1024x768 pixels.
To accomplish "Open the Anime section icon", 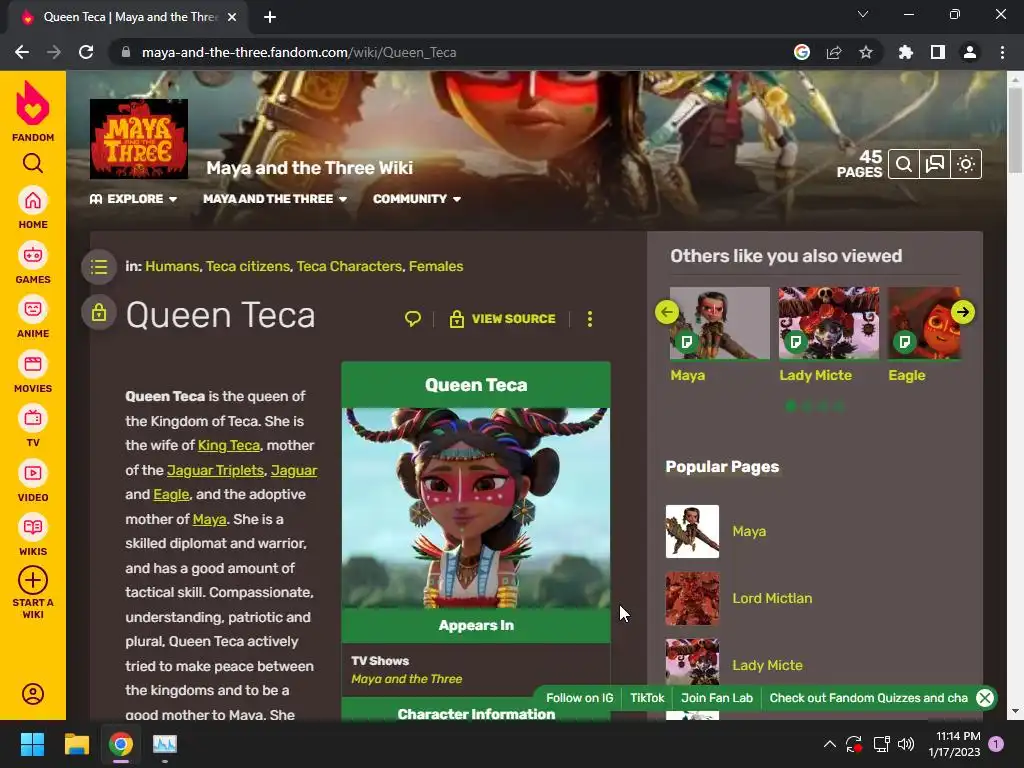I will pyautogui.click(x=33, y=310).
